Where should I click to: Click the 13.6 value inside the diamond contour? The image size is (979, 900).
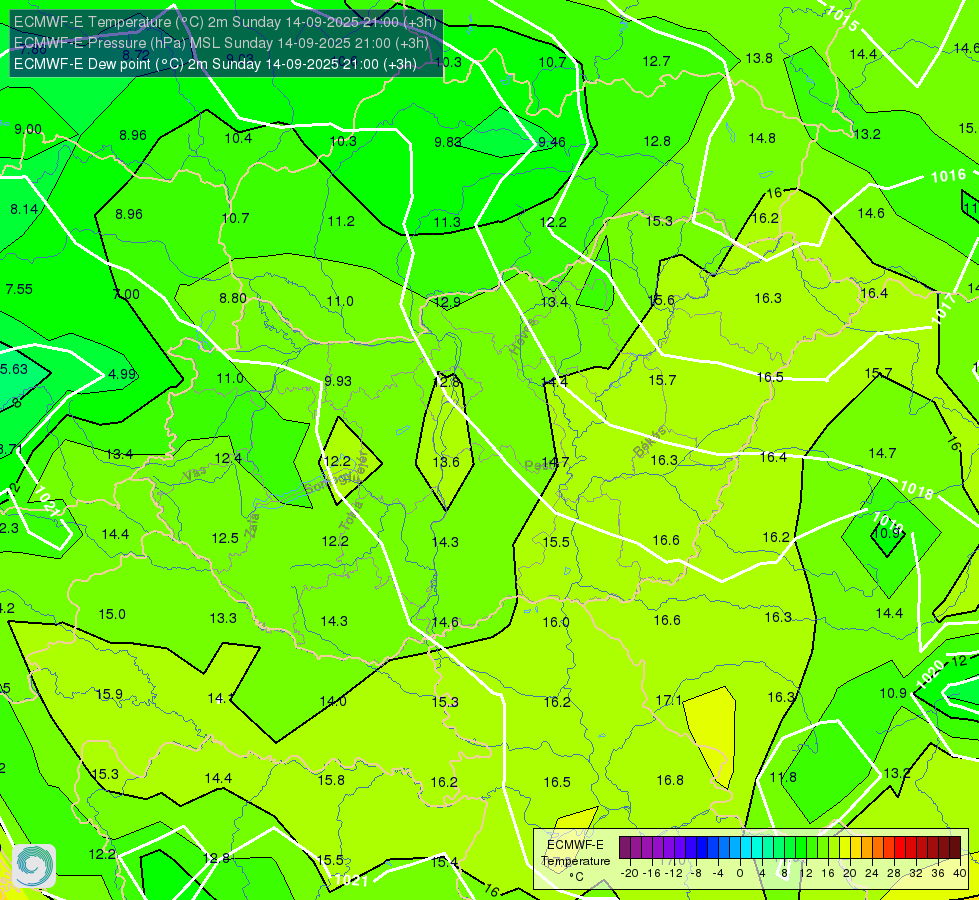(446, 462)
